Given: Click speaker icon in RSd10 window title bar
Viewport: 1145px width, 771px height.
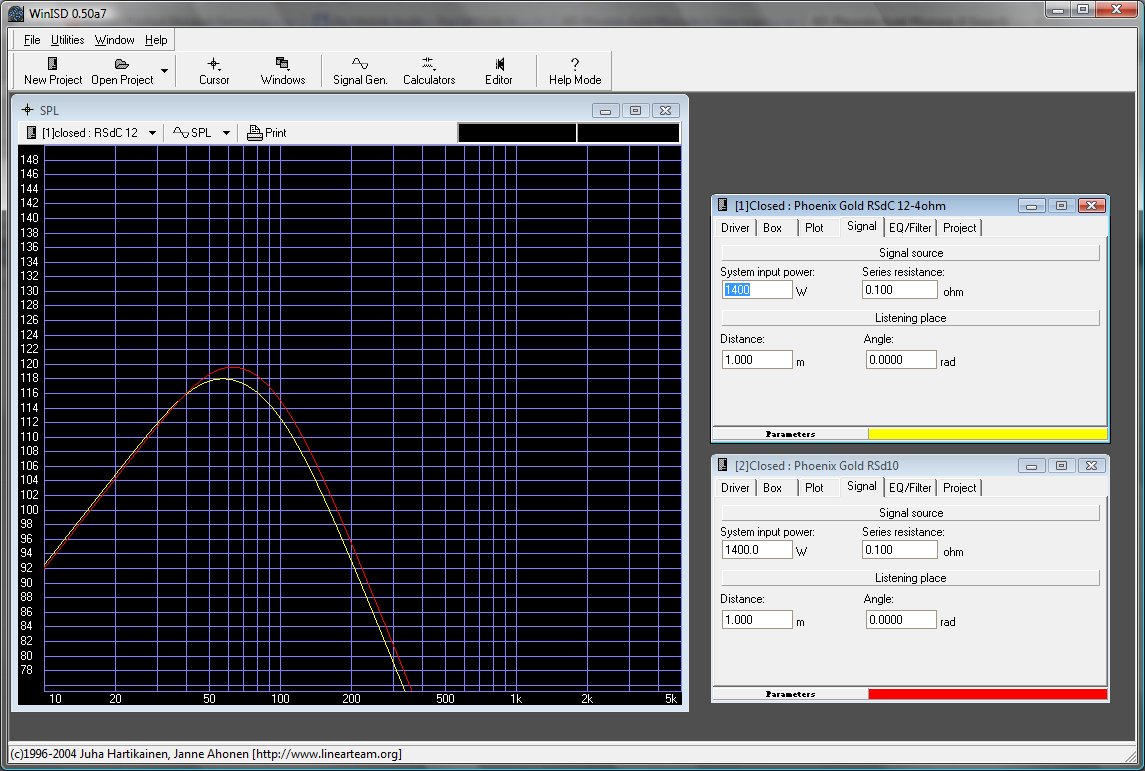Looking at the screenshot, I should [x=722, y=465].
